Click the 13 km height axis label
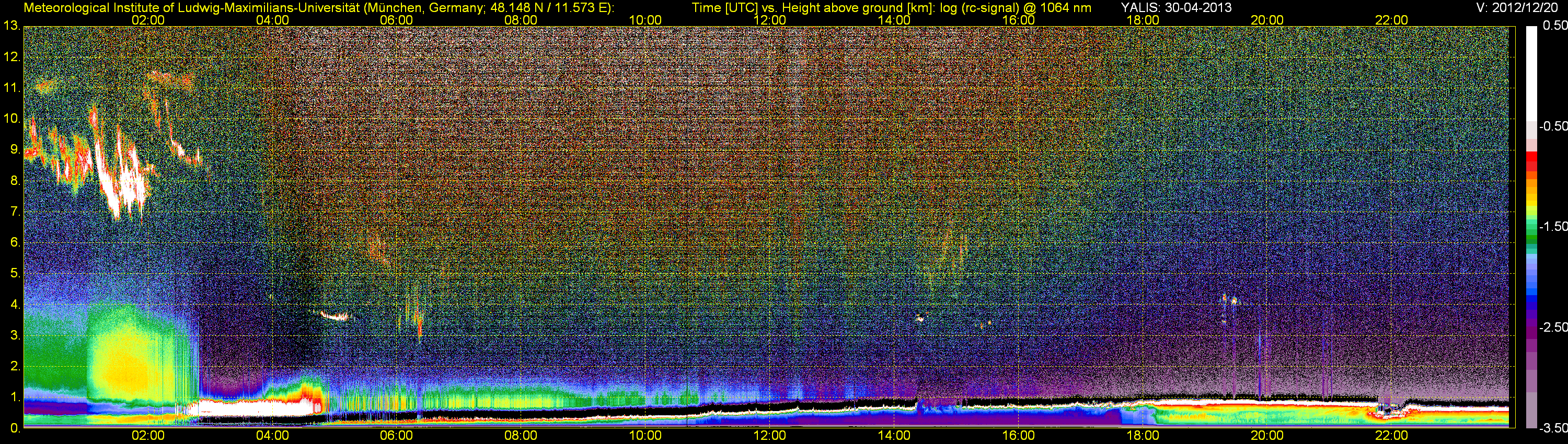The height and width of the screenshot is (444, 1568). tap(11, 26)
